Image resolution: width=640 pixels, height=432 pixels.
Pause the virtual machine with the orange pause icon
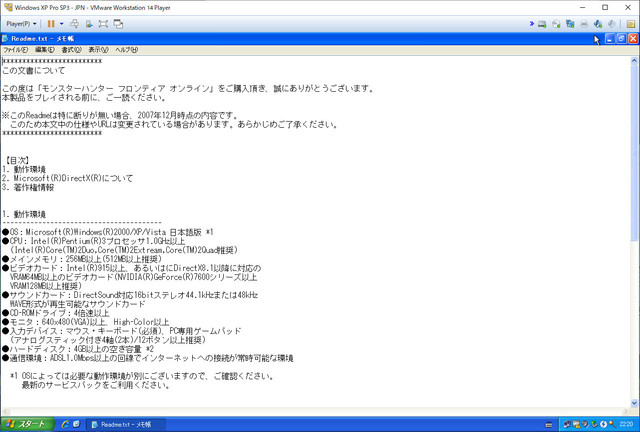tap(51, 24)
